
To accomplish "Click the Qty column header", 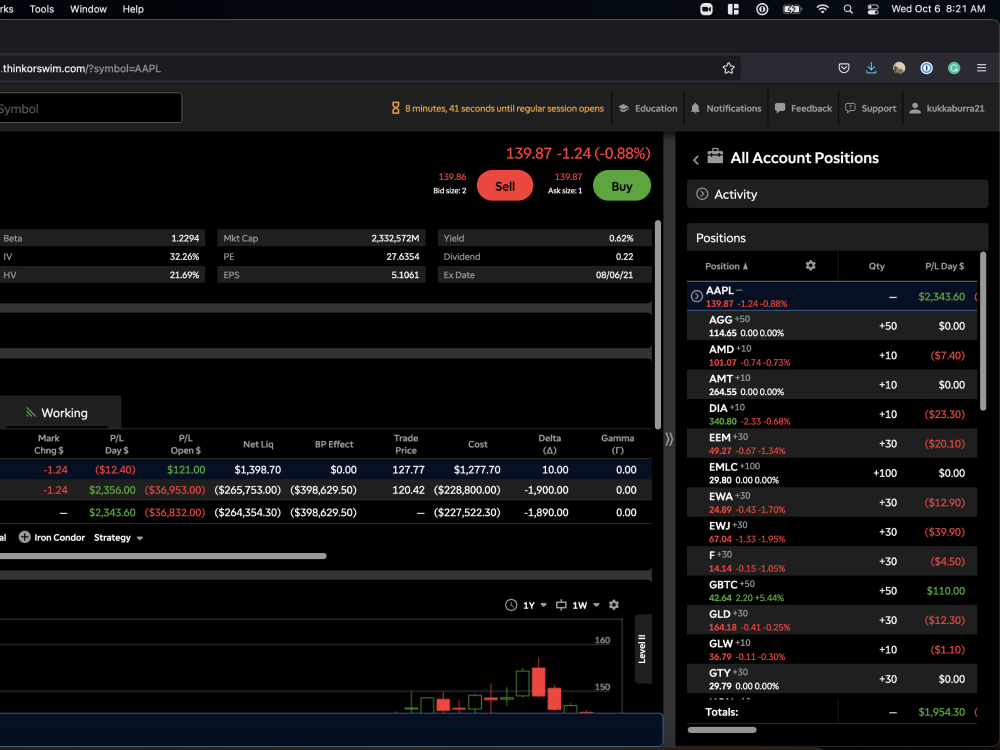I will coord(876,266).
